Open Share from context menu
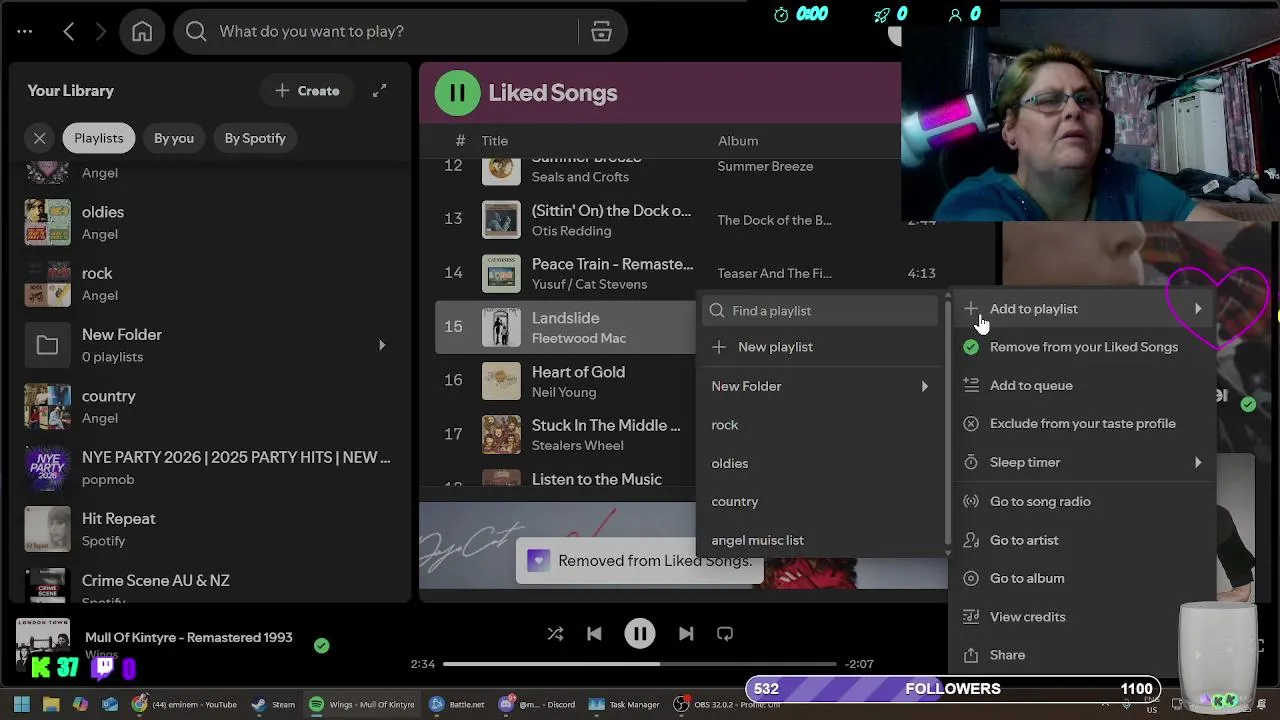The image size is (1280, 720). point(1084,655)
